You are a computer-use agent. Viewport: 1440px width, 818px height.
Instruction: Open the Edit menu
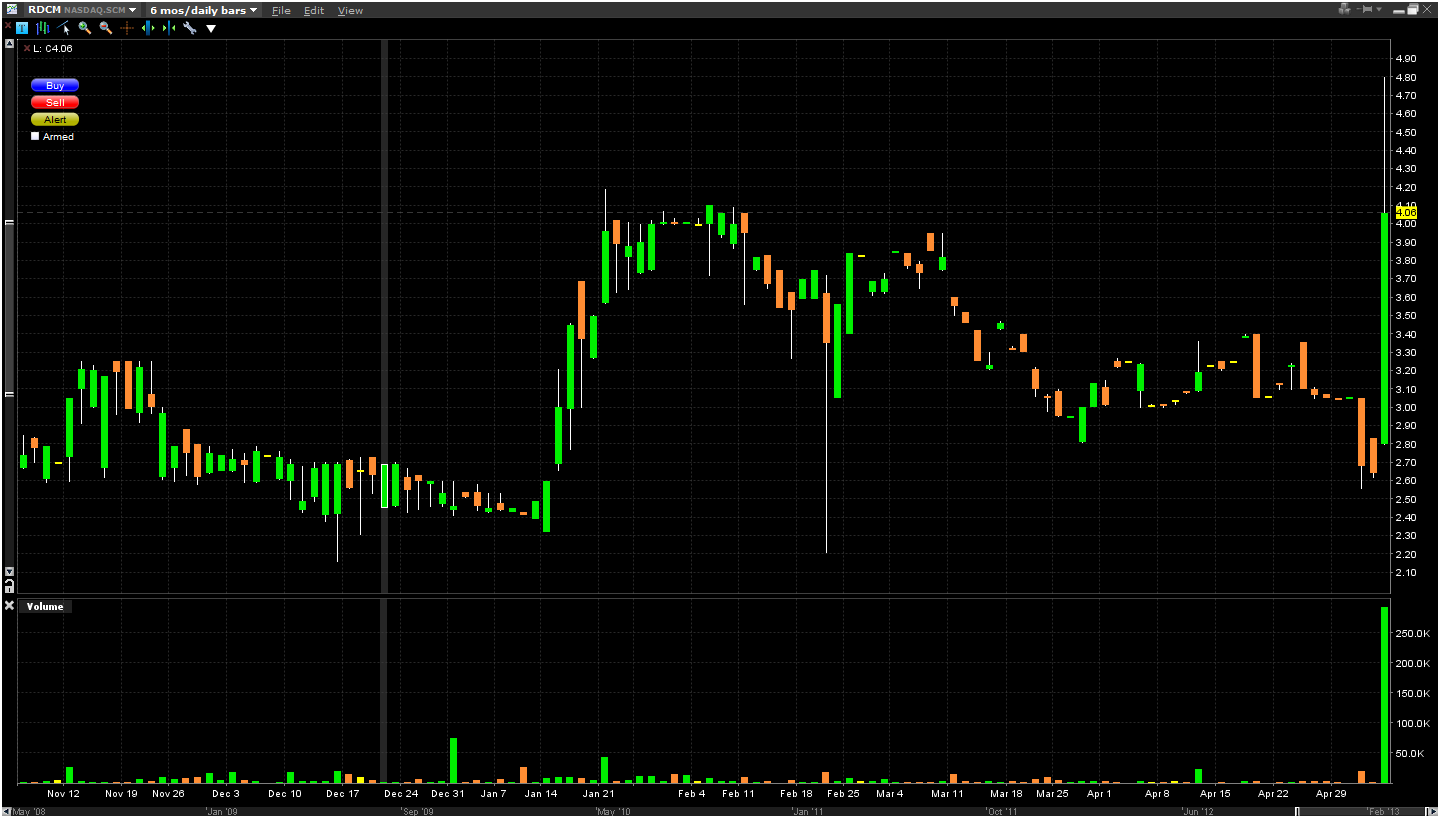click(x=314, y=10)
